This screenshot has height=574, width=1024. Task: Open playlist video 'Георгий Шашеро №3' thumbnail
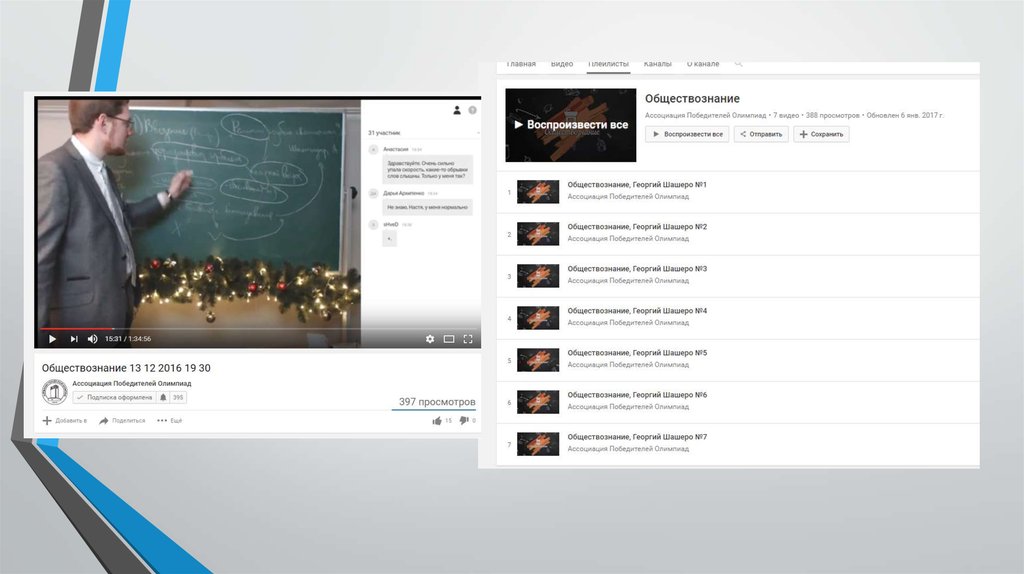[537, 276]
